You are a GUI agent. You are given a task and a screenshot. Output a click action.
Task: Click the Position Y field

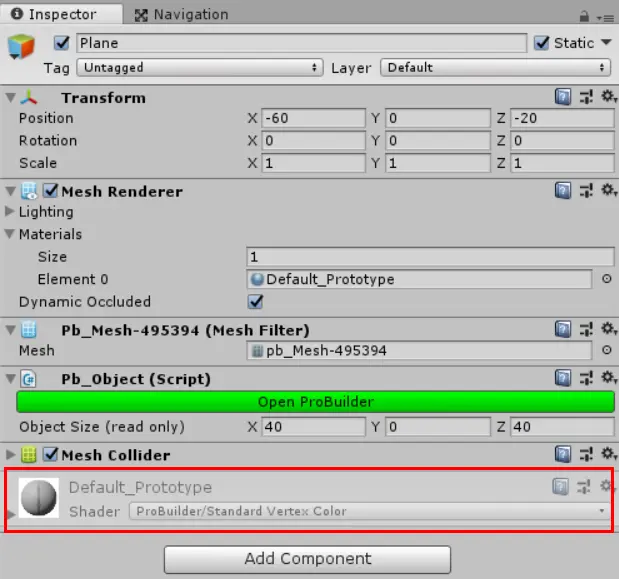(438, 118)
